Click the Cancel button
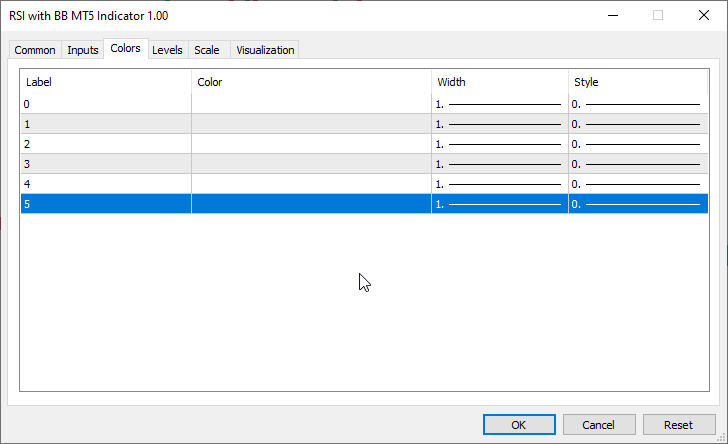This screenshot has height=444, width=728. (x=598, y=424)
